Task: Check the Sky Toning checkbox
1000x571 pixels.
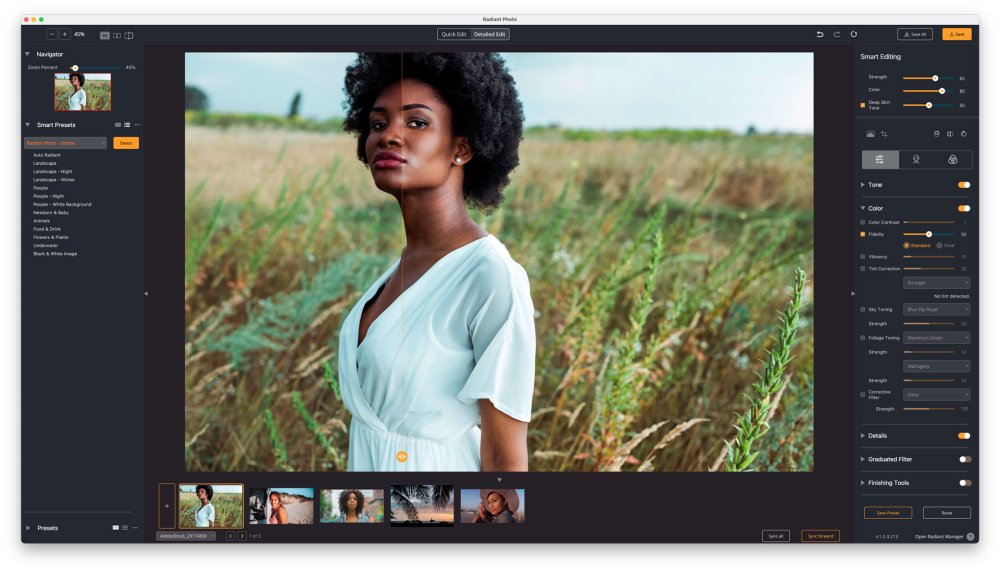Action: pos(863,310)
